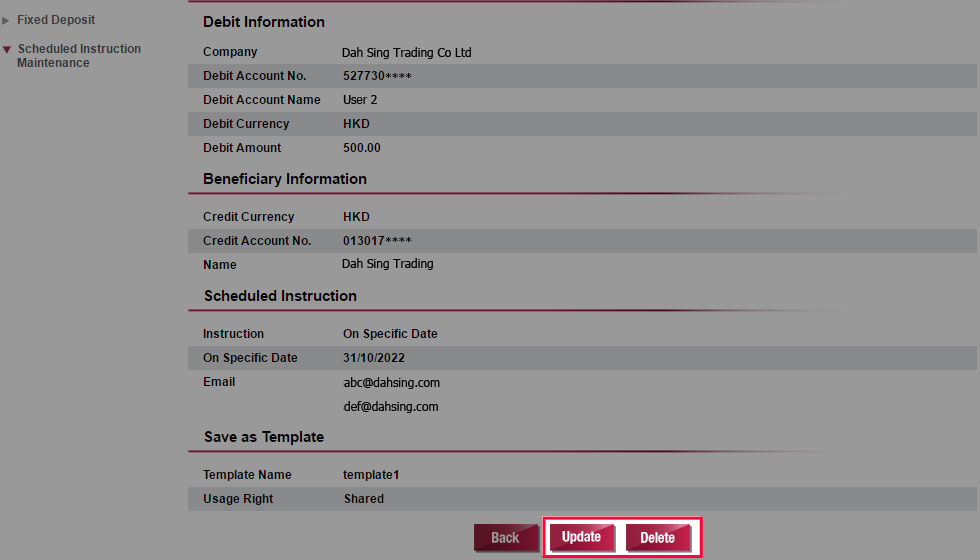
Task: Select instruction value On Specific Date
Action: 390,334
